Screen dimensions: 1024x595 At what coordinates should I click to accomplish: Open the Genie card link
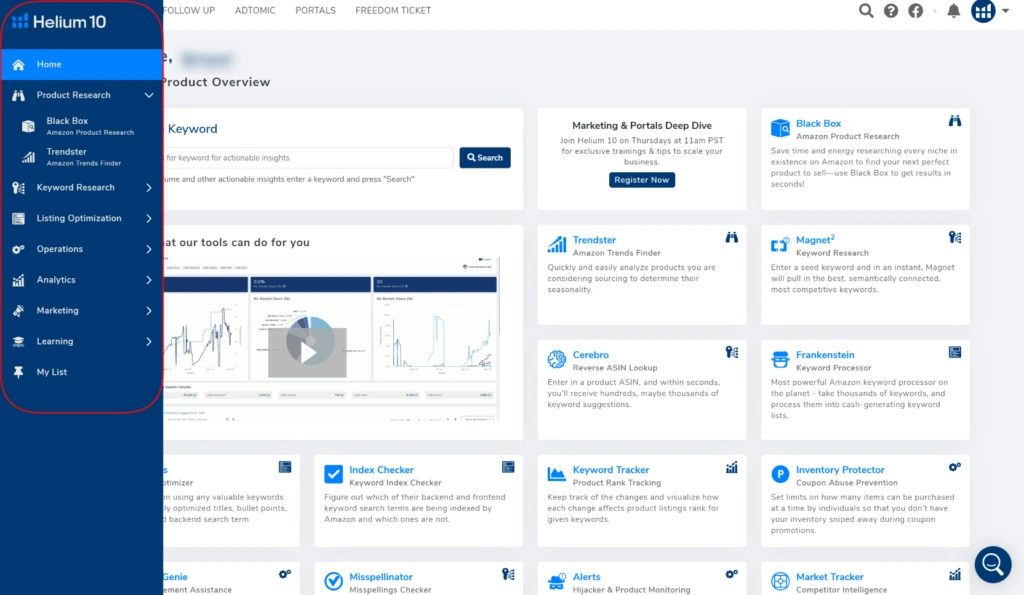coord(175,577)
